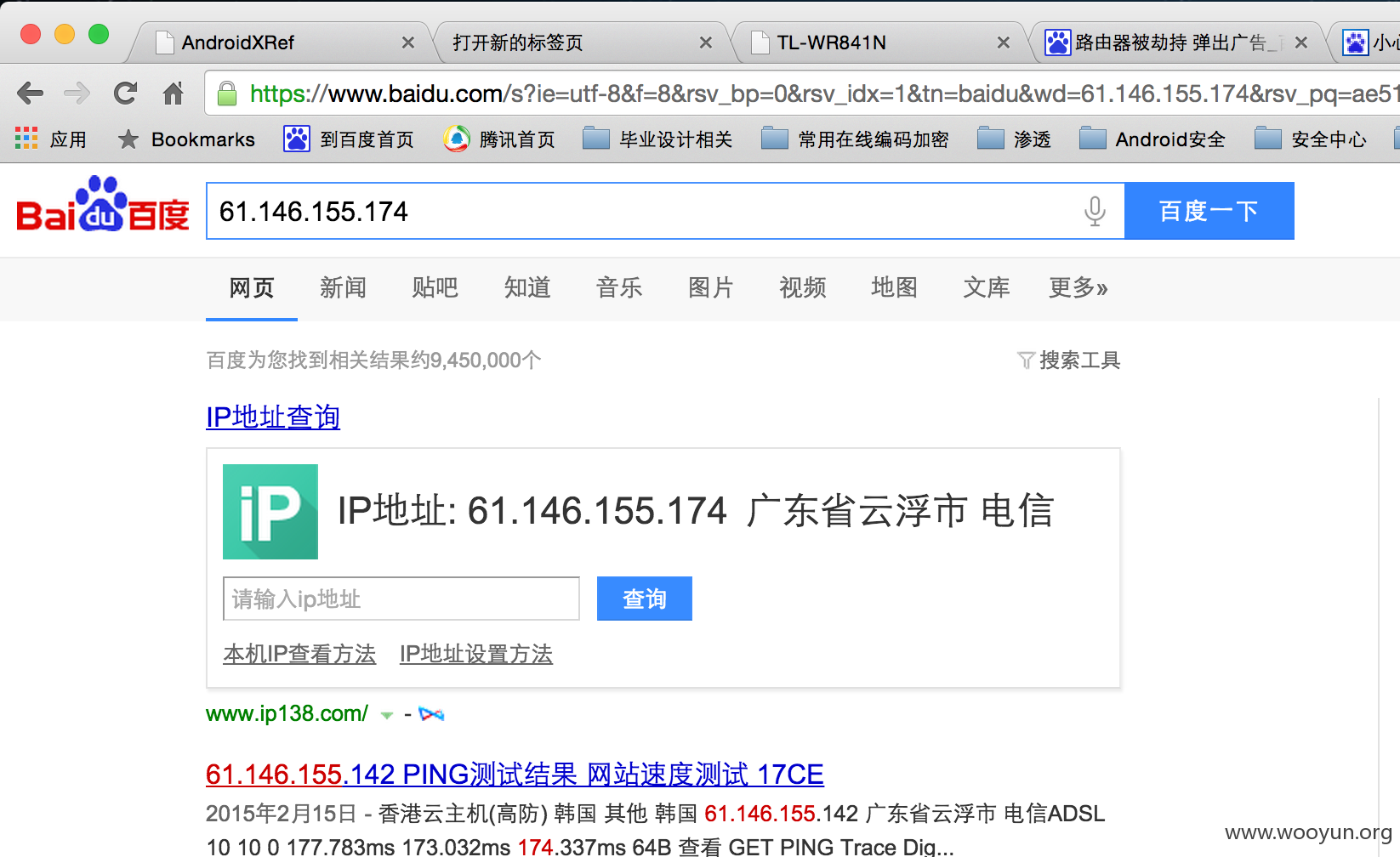Click the 请输入ip地址 input field
The width and height of the screenshot is (1400, 857).
tap(401, 599)
